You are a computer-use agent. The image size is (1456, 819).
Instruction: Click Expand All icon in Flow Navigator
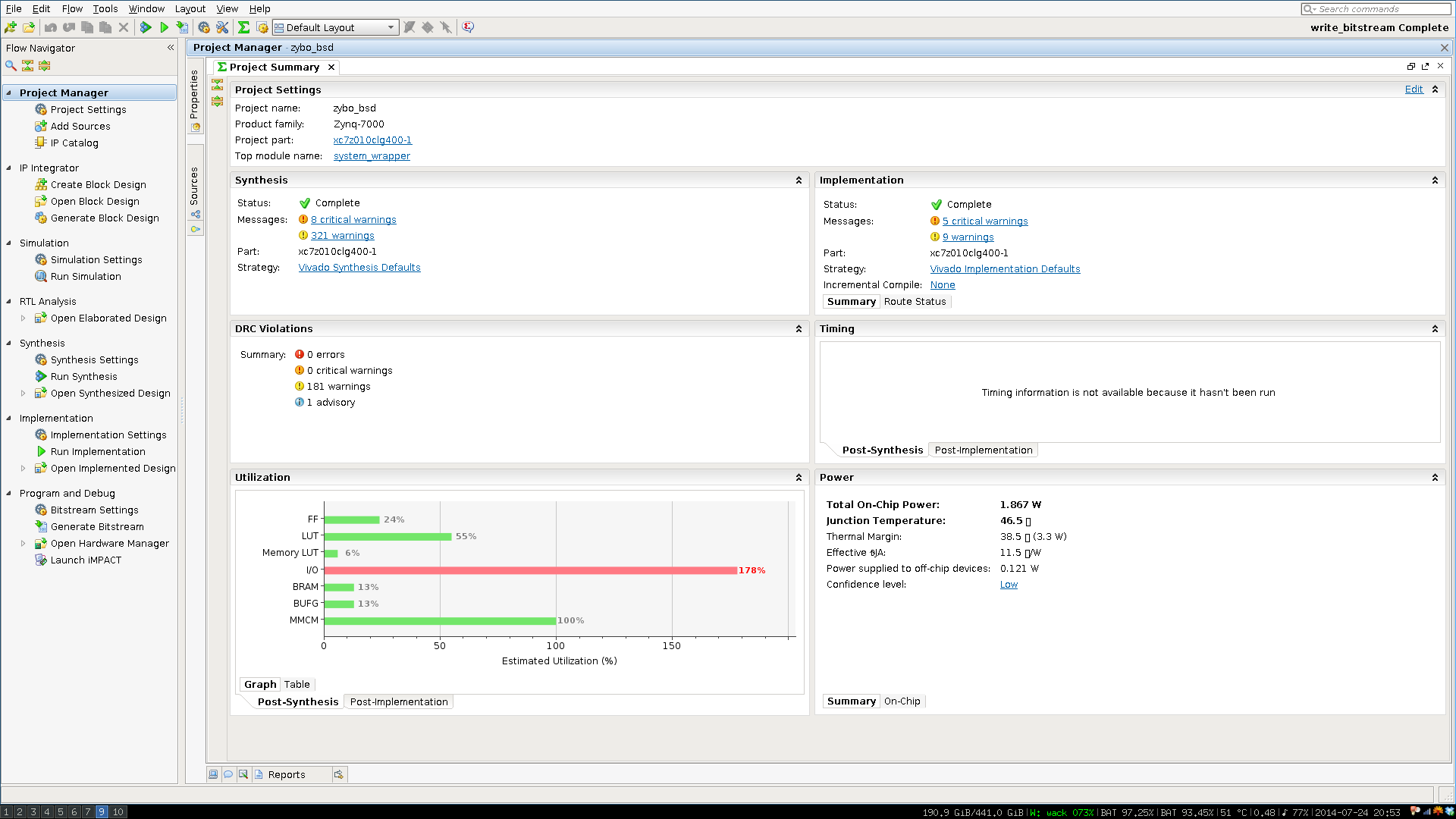point(44,66)
